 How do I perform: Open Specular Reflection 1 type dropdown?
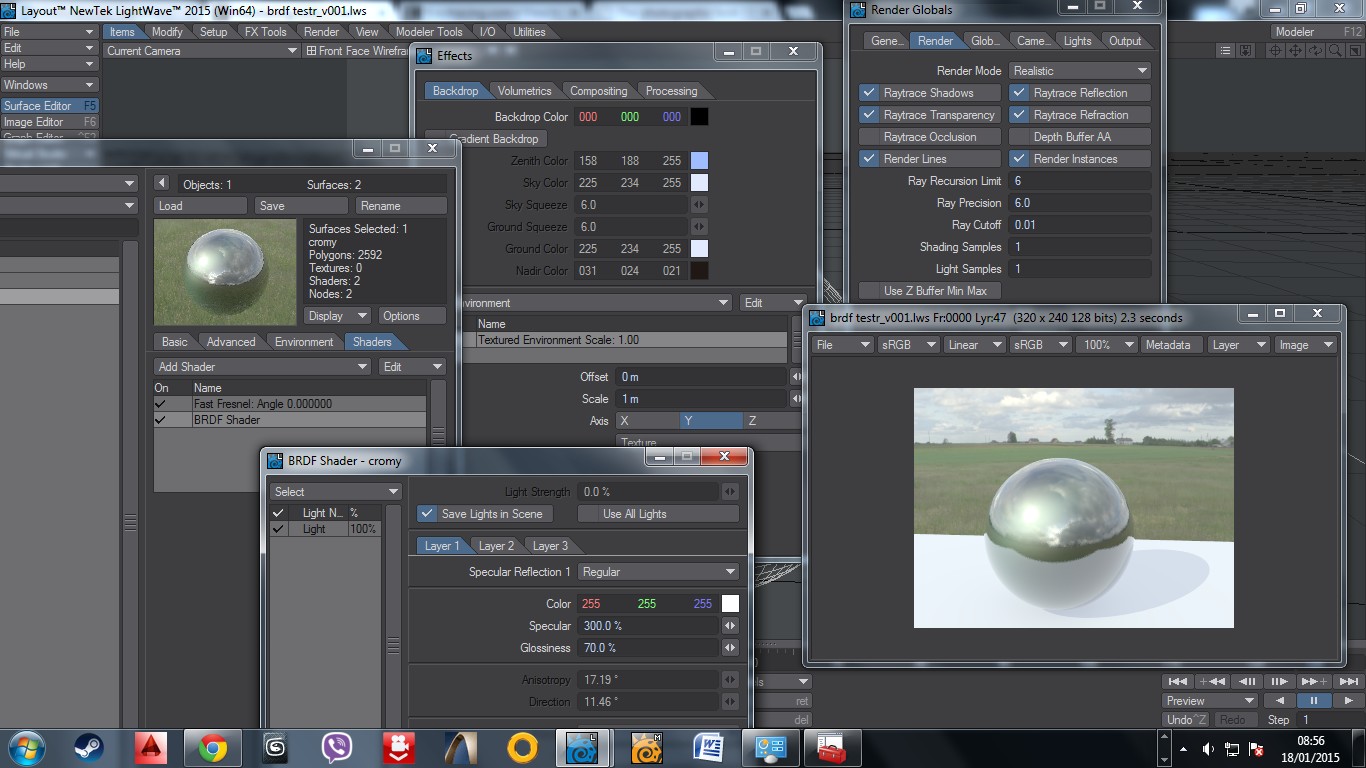pyautogui.click(x=658, y=572)
